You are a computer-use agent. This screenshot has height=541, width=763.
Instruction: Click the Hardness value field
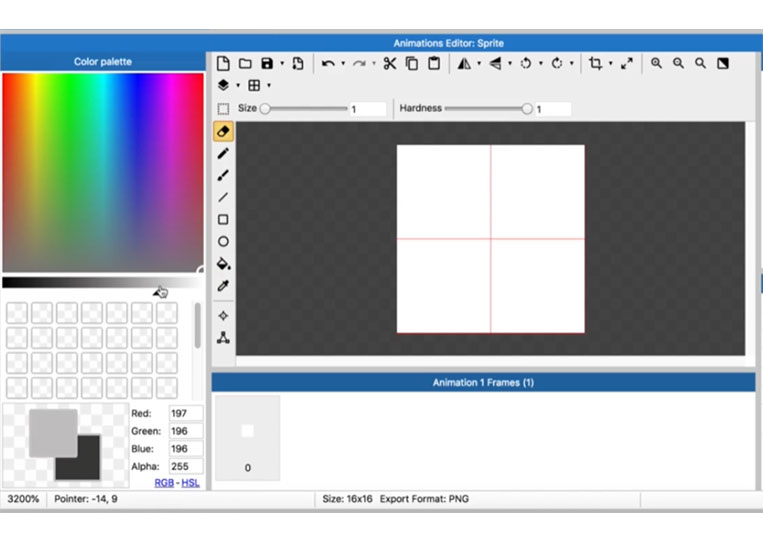(553, 109)
